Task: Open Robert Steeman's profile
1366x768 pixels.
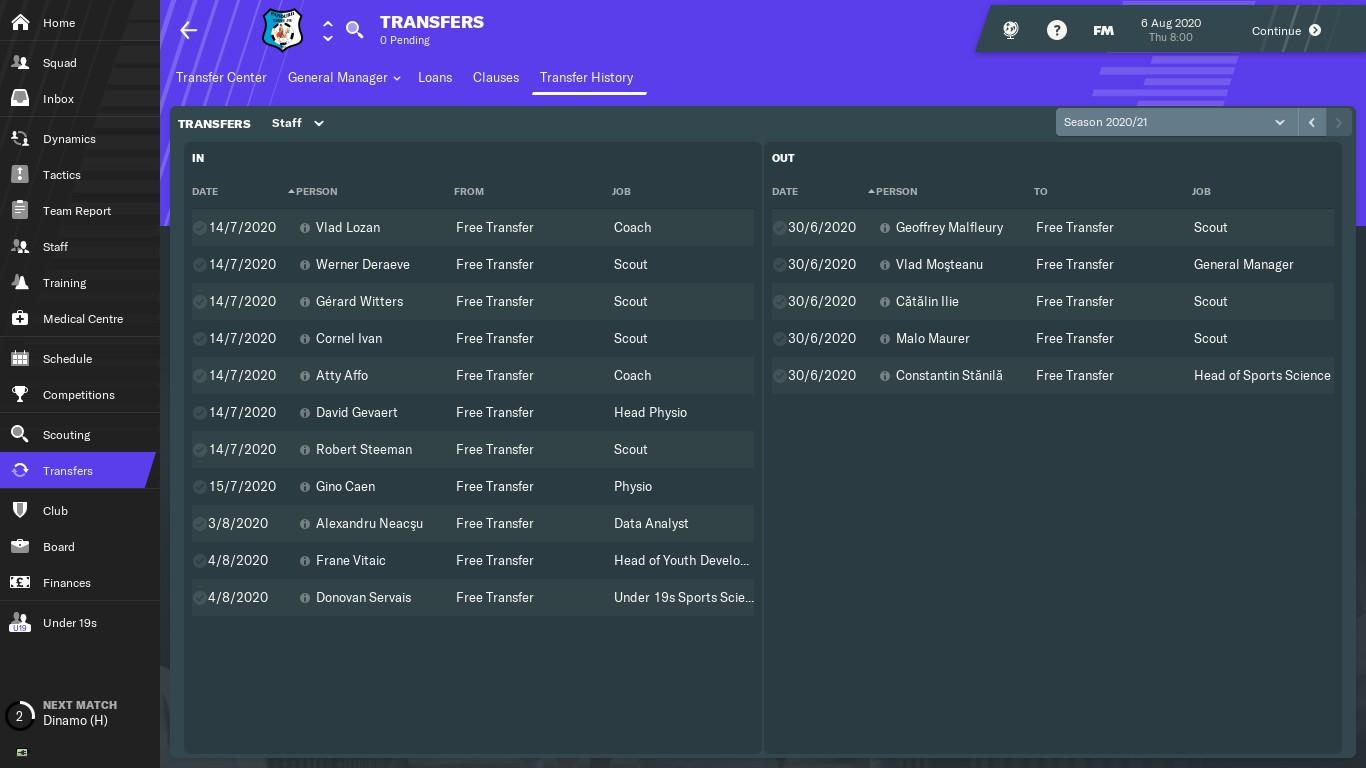Action: pos(364,449)
